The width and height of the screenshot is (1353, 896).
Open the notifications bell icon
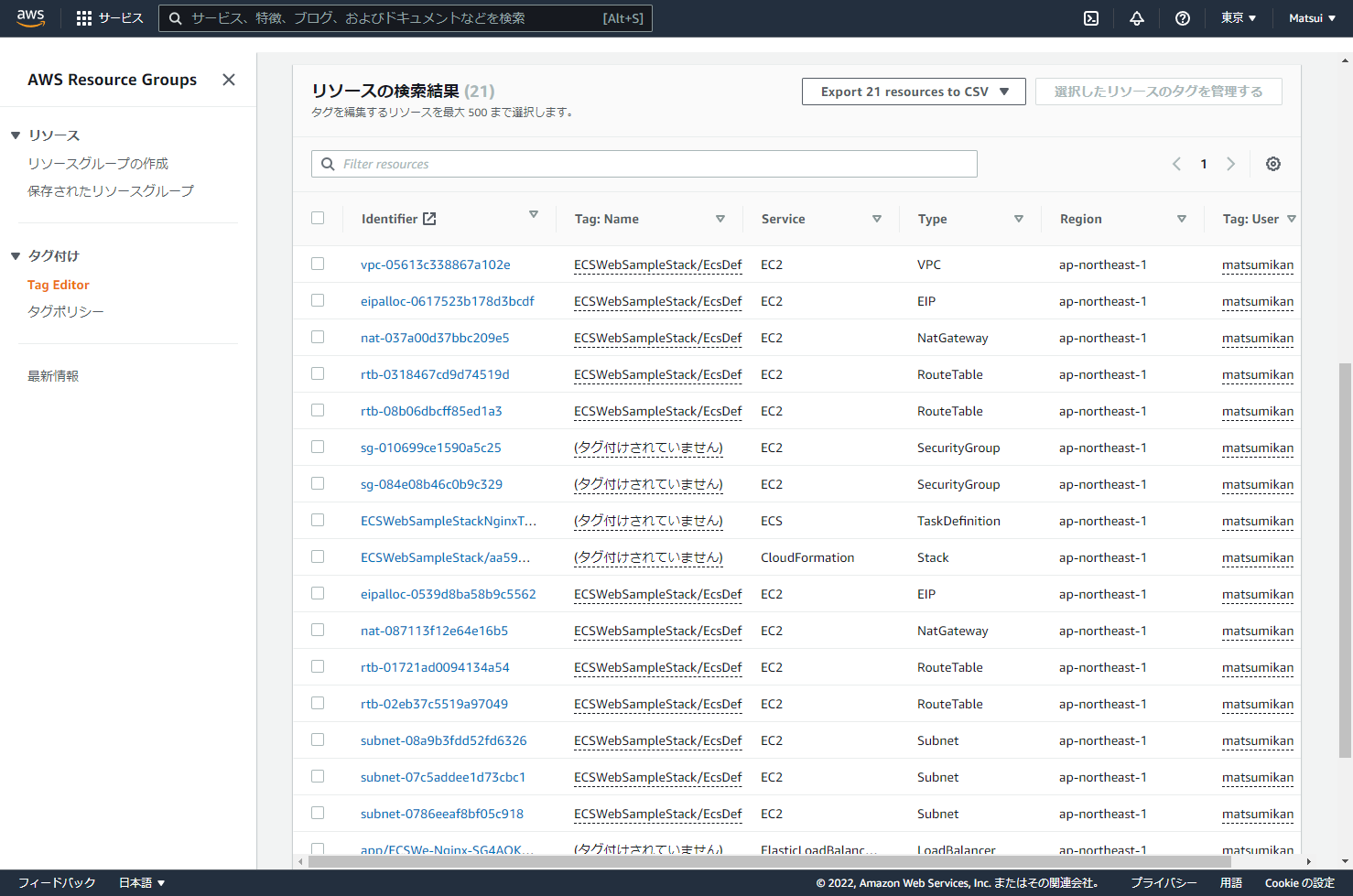1137,18
